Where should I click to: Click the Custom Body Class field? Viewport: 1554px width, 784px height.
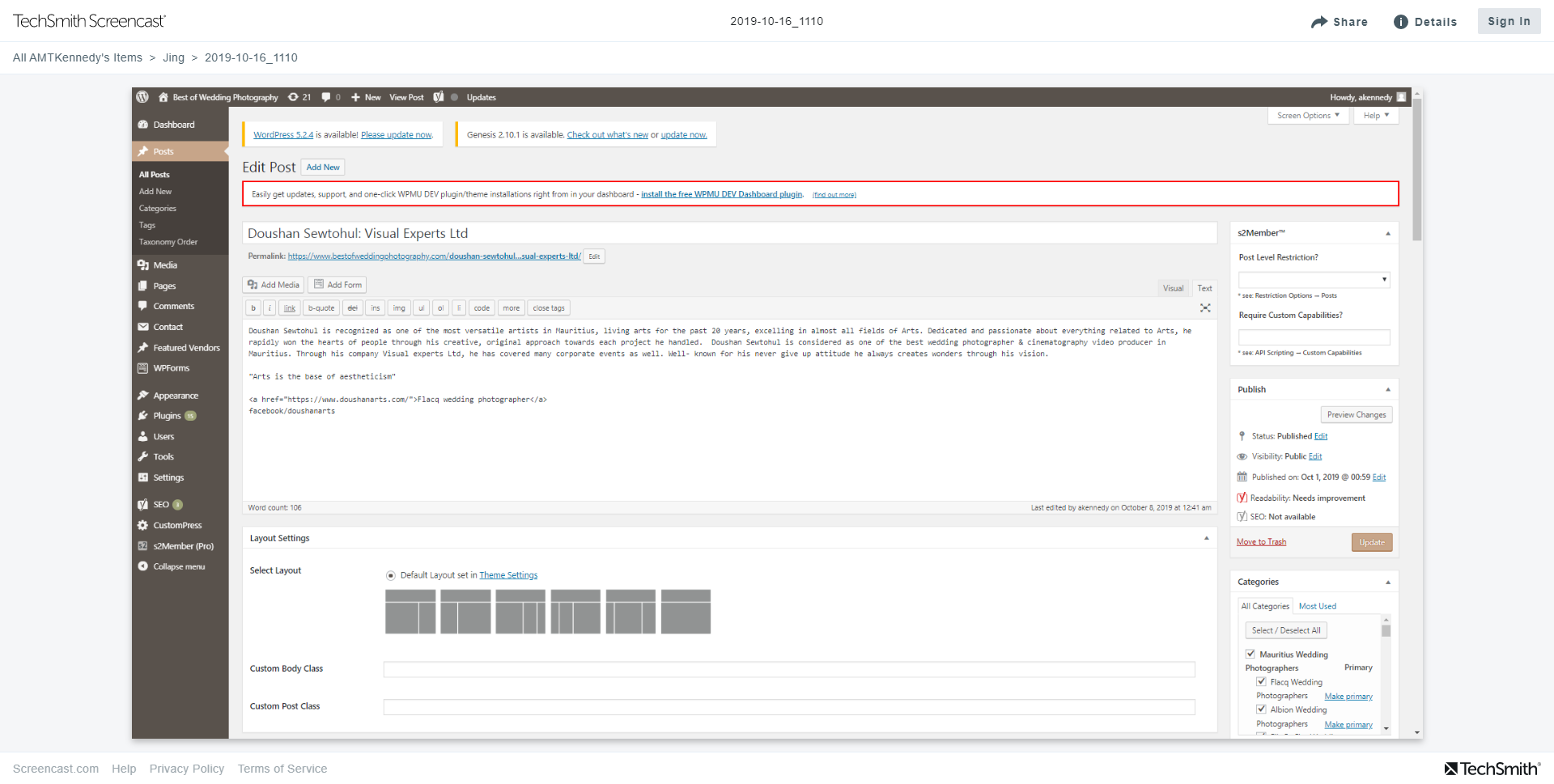coord(789,669)
